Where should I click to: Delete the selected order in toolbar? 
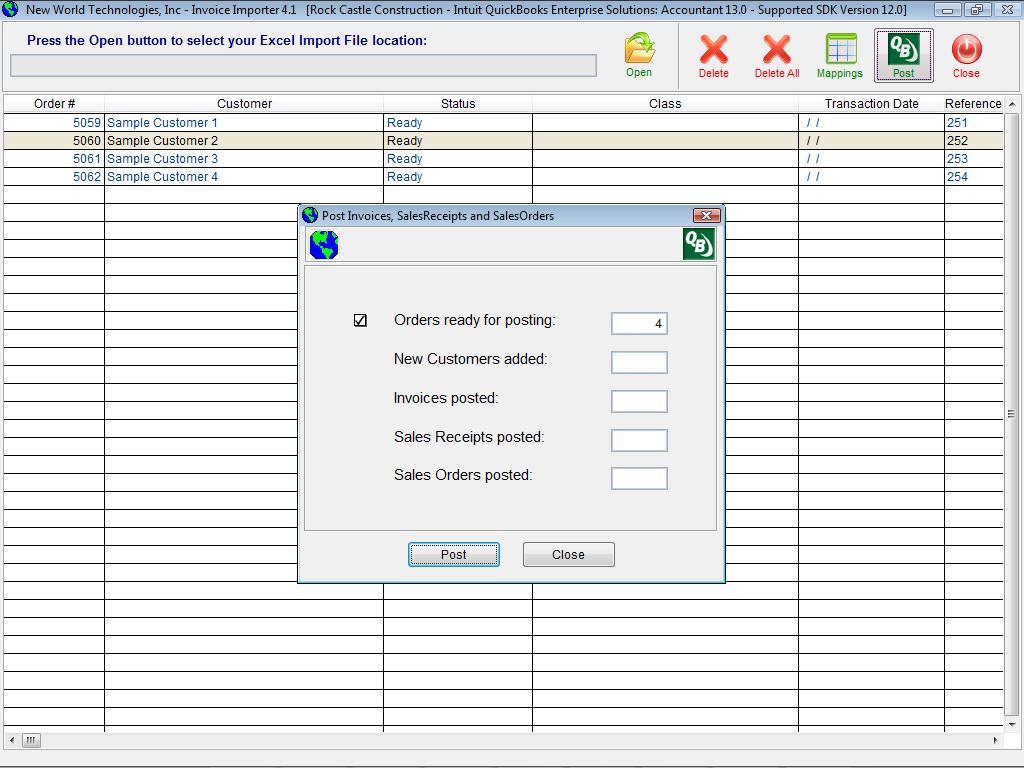pos(713,56)
